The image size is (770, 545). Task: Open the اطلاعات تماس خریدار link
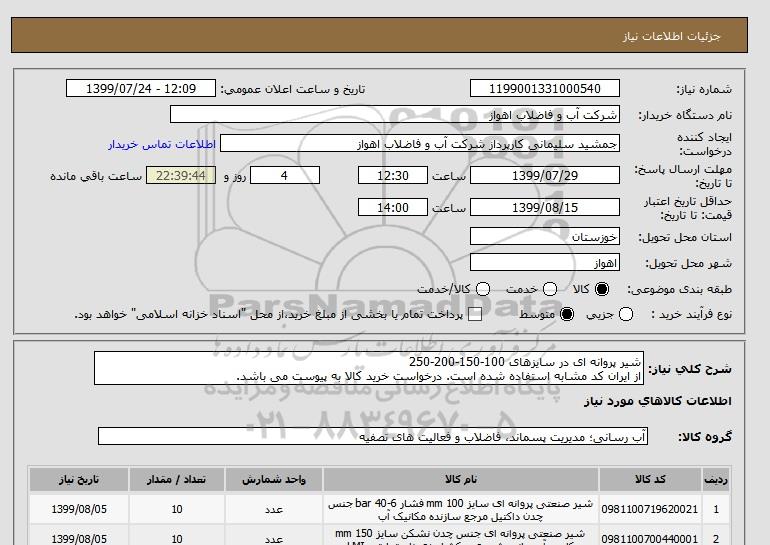click(162, 144)
